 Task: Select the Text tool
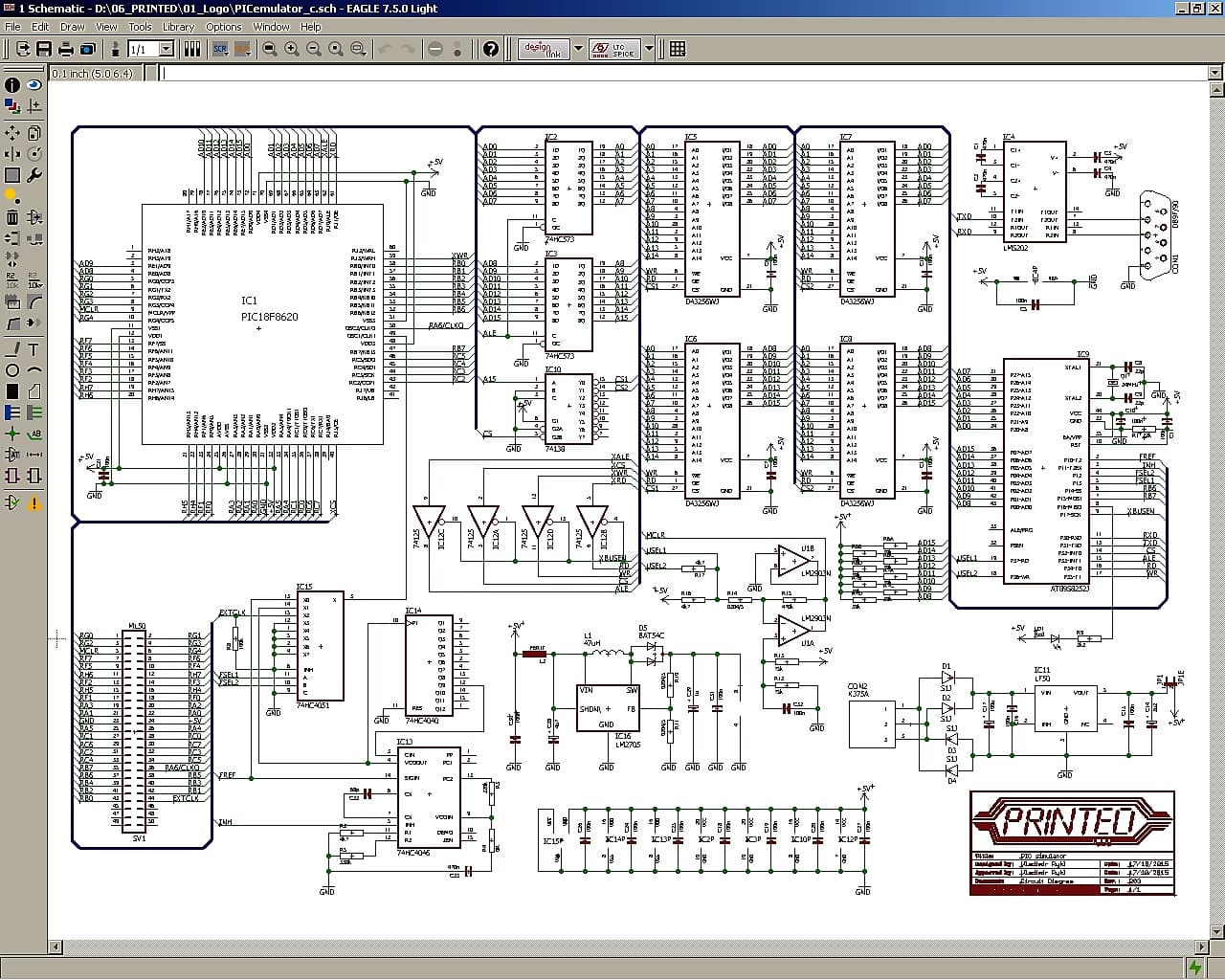click(34, 348)
